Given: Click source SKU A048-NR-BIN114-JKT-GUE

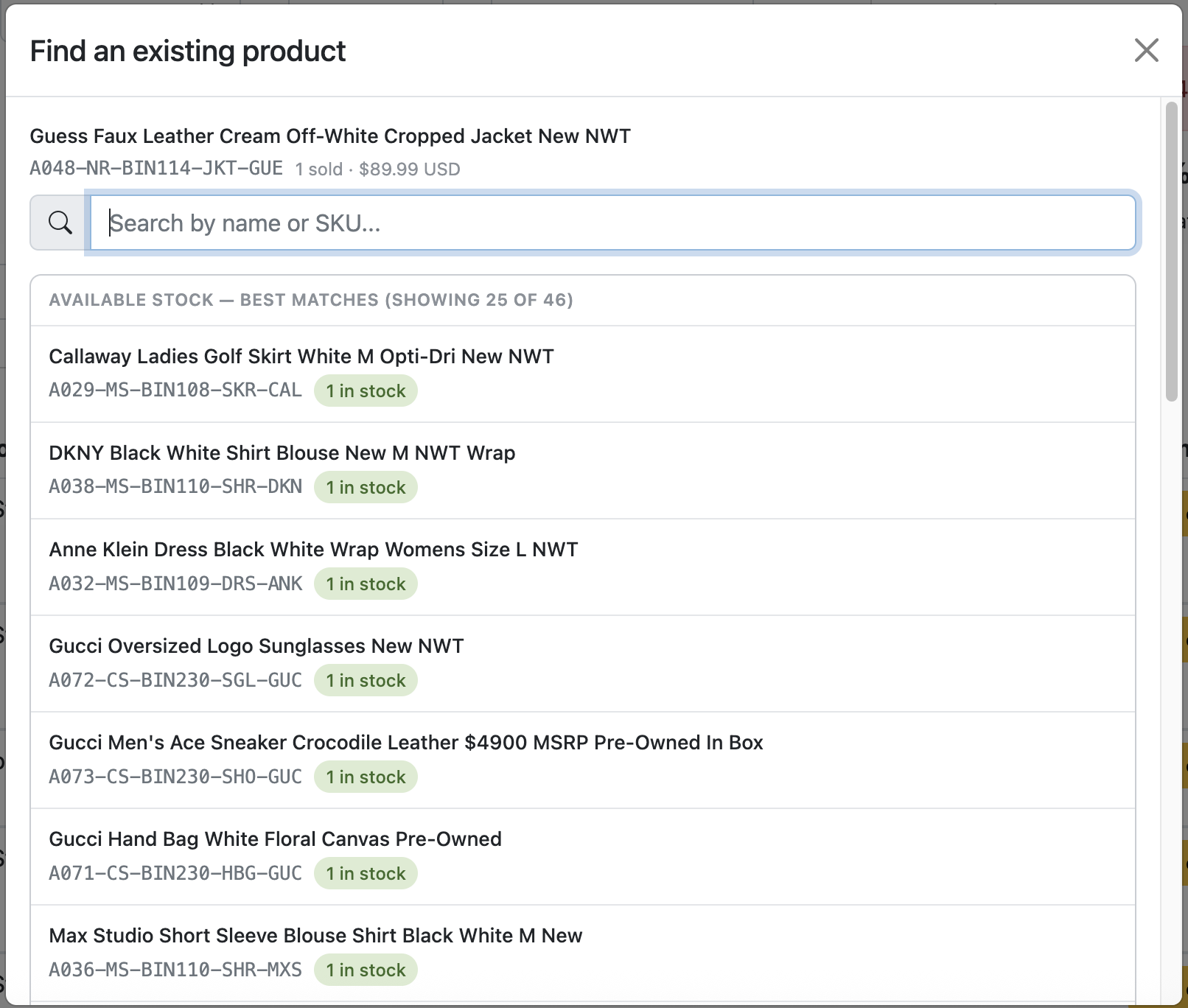Looking at the screenshot, I should pos(156,169).
